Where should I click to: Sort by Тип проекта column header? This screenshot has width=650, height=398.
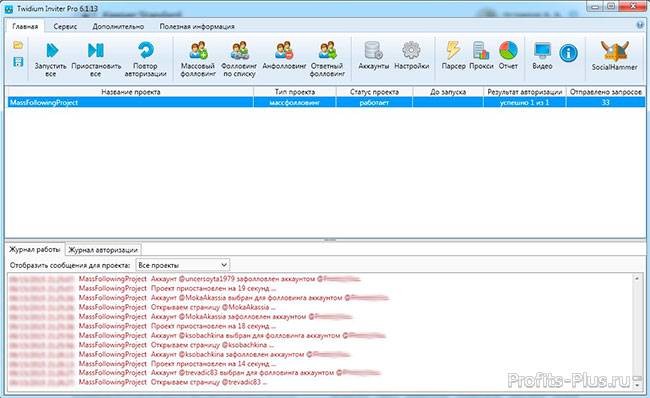click(x=295, y=92)
